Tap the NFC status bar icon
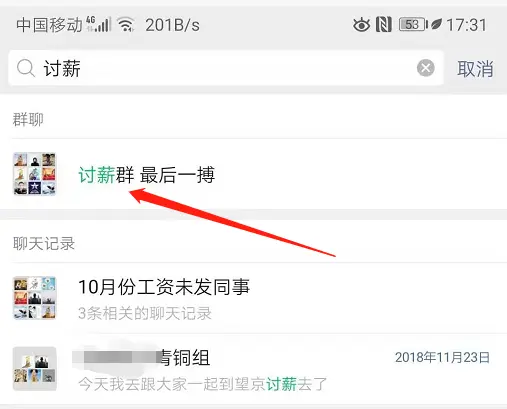Screen dimensions: 507x409 click(384, 25)
